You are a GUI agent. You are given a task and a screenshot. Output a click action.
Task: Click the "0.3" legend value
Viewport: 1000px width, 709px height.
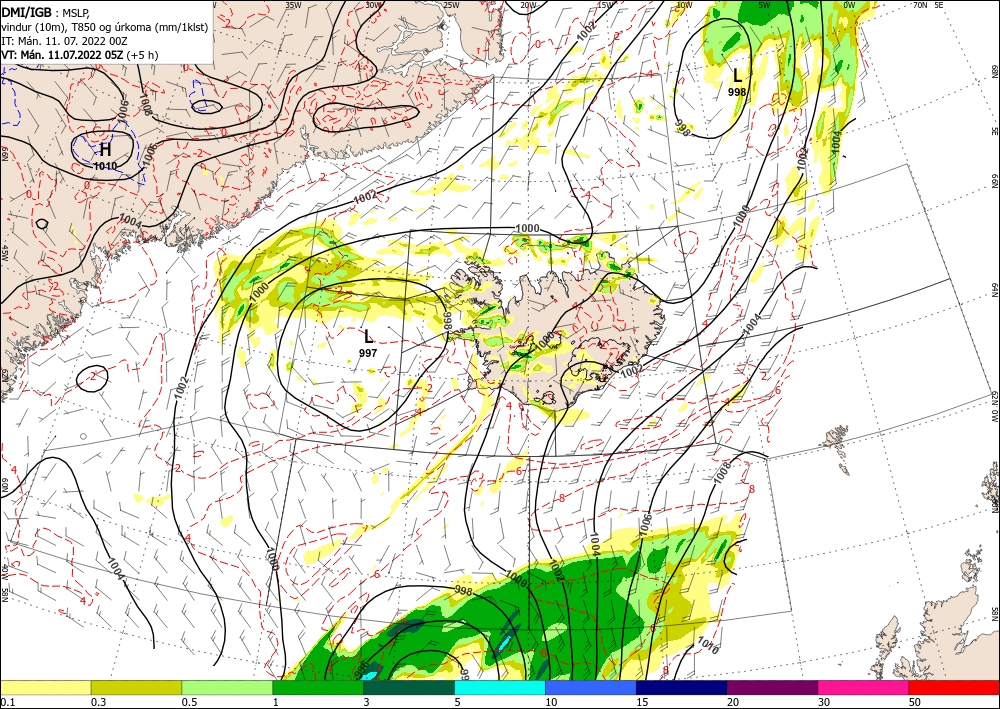(98, 702)
